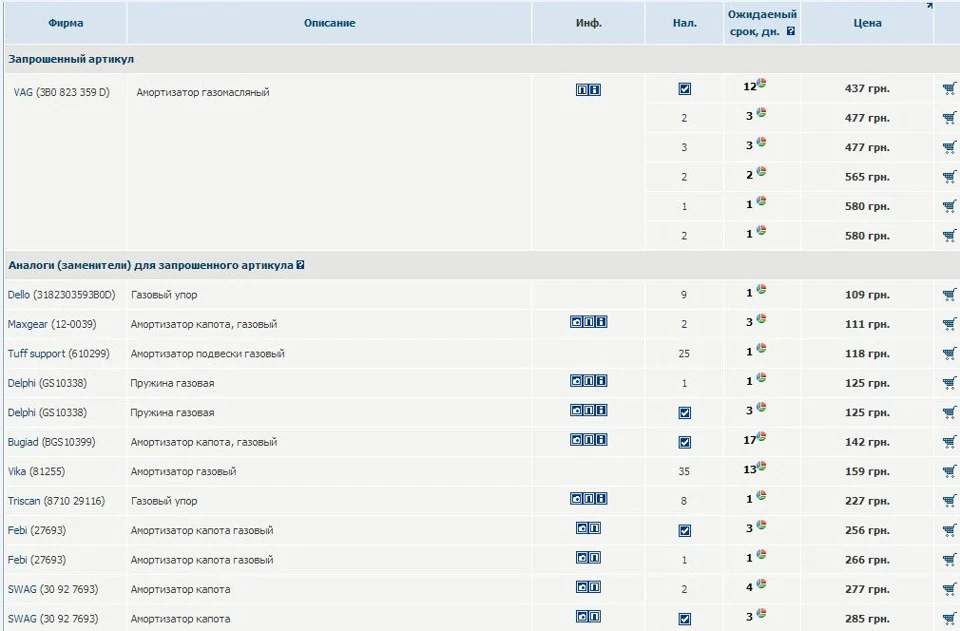Image resolution: width=960 pixels, height=631 pixels.
Task: Click the Описание column header
Action: (329, 23)
